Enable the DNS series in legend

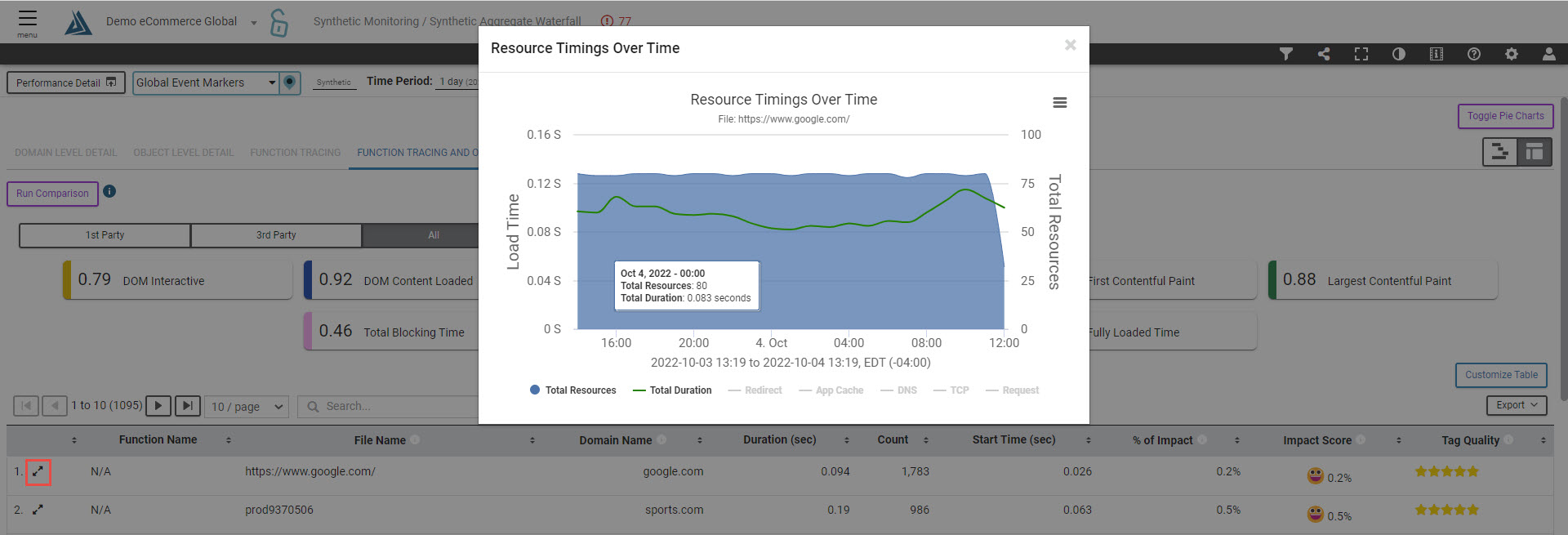click(x=898, y=390)
